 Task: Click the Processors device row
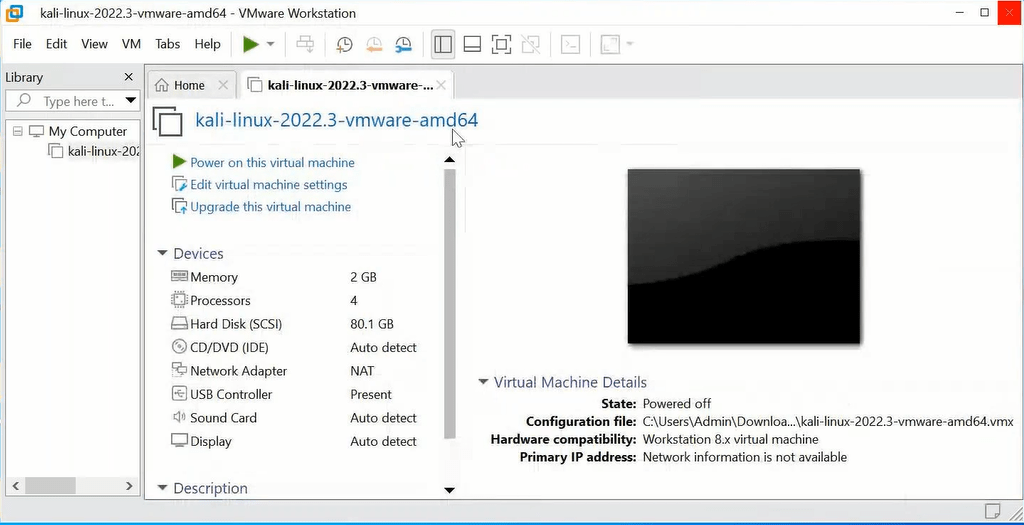294,300
